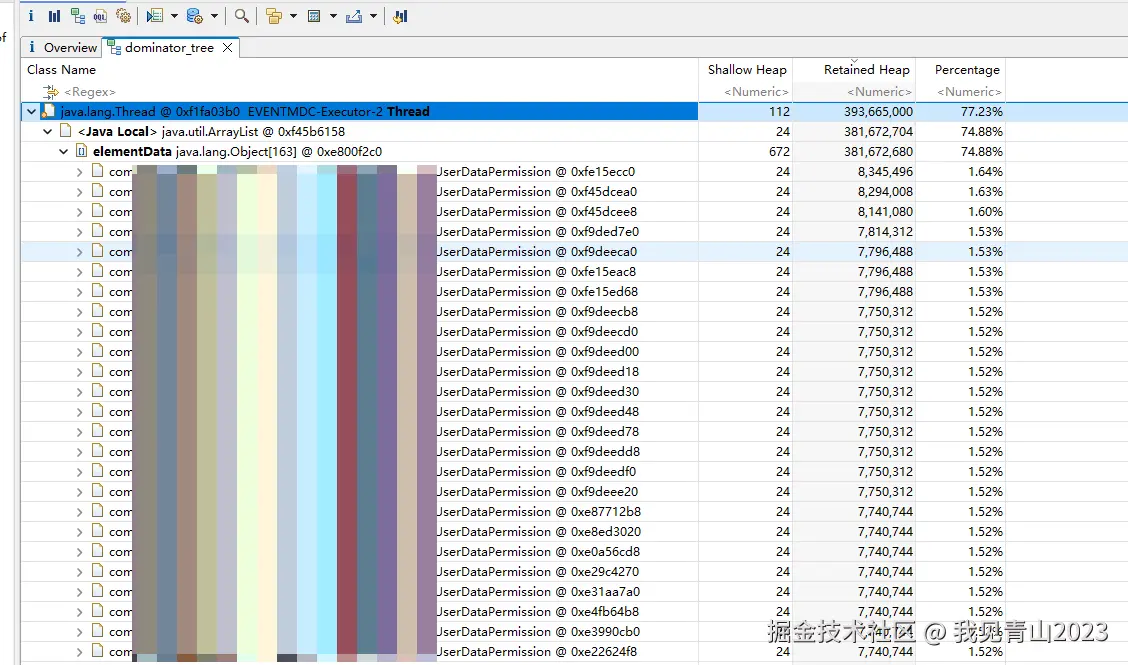Click object icon for 0xf9deecb8 row

(98, 311)
